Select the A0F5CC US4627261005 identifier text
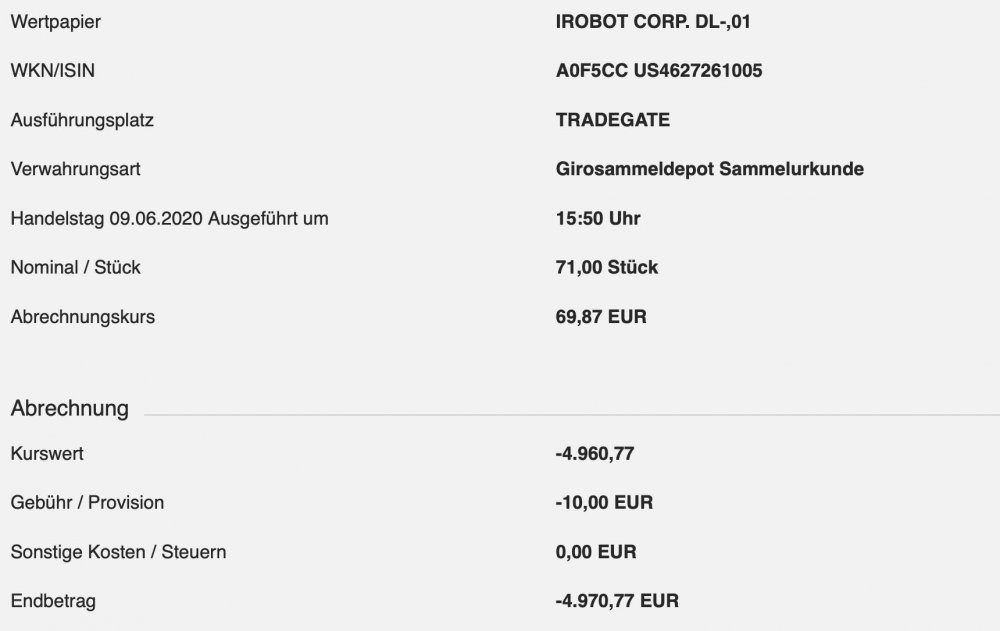The width and height of the screenshot is (1000, 631). click(662, 70)
